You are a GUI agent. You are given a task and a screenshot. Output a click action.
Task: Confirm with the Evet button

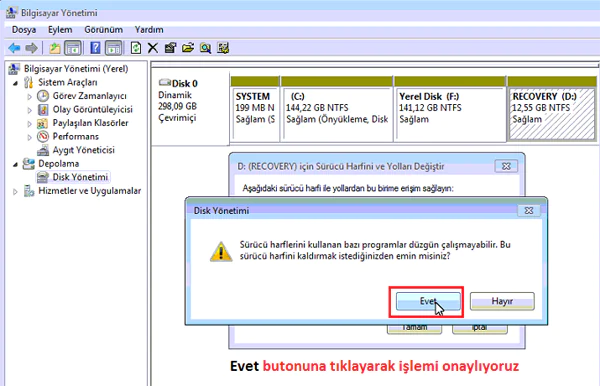pos(428,301)
